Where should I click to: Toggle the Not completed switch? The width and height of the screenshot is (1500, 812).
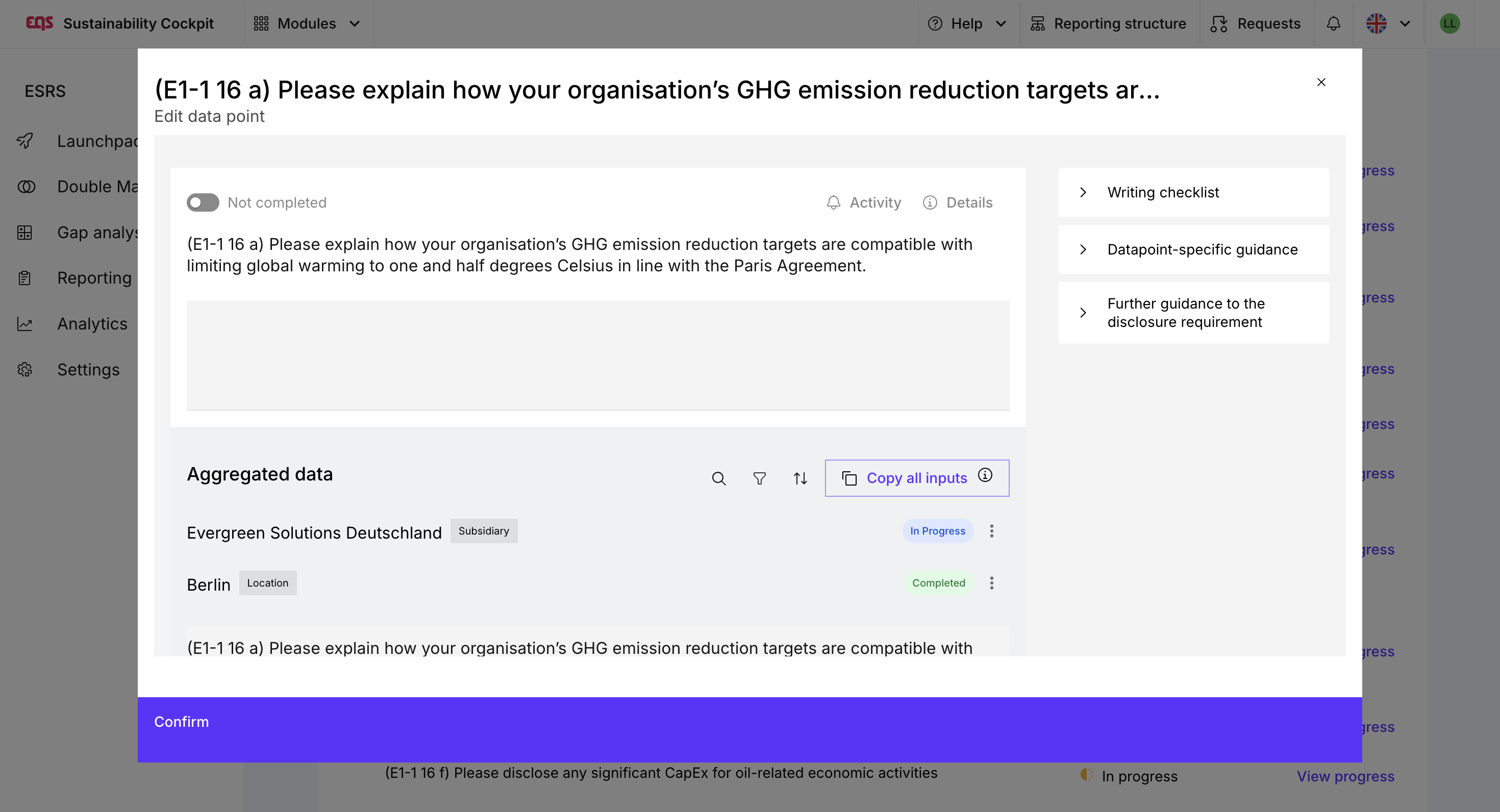[203, 202]
